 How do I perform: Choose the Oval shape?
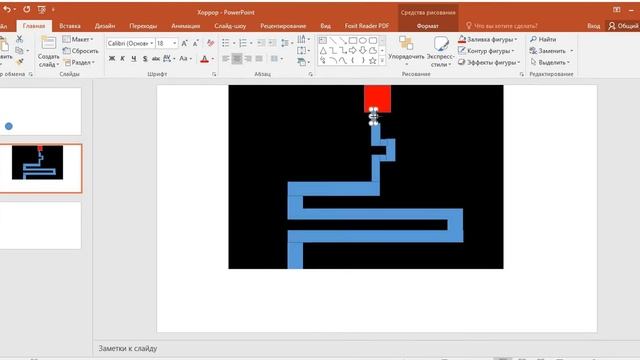[362, 40]
